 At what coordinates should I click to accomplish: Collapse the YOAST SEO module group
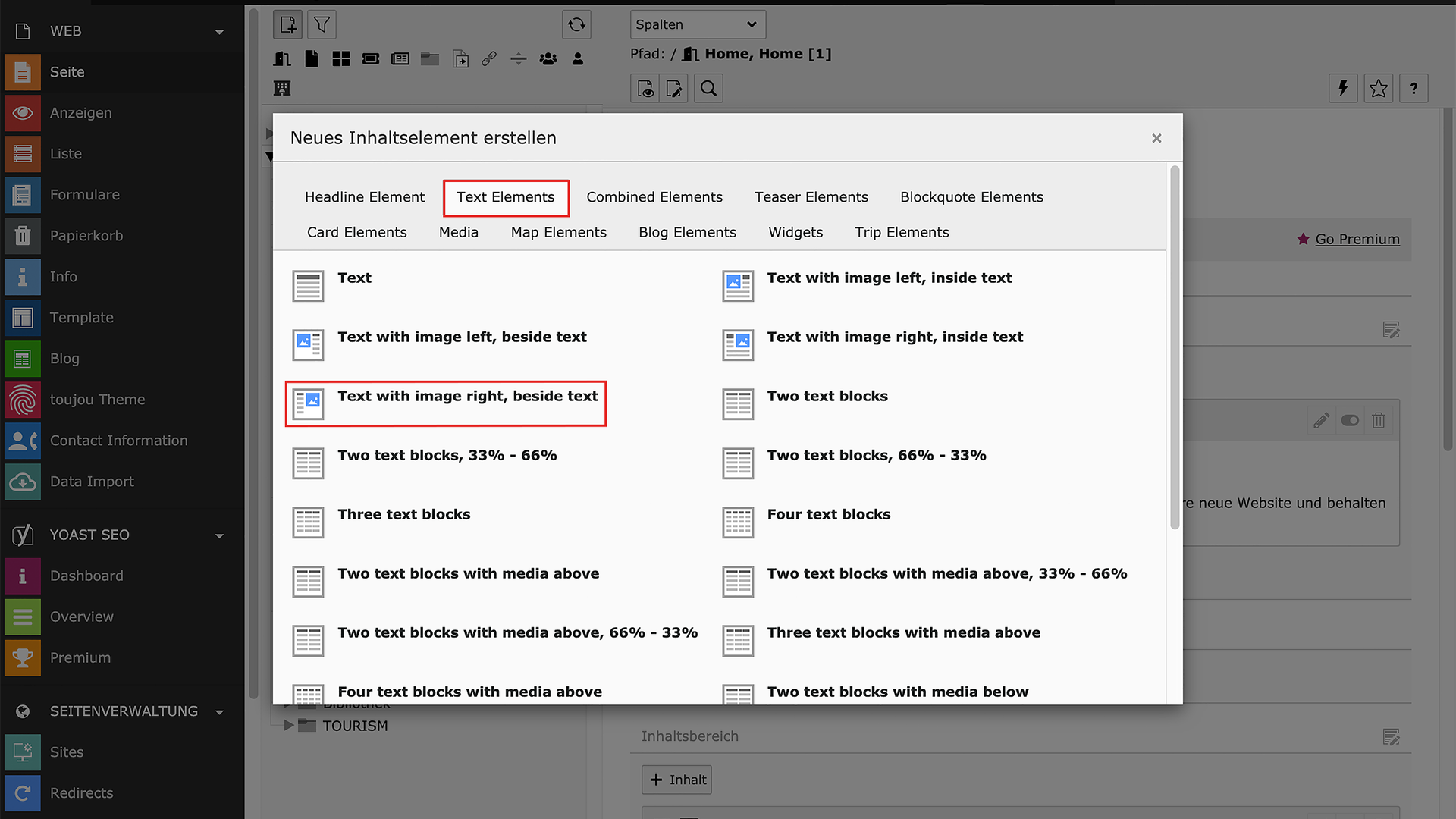pyautogui.click(x=219, y=535)
